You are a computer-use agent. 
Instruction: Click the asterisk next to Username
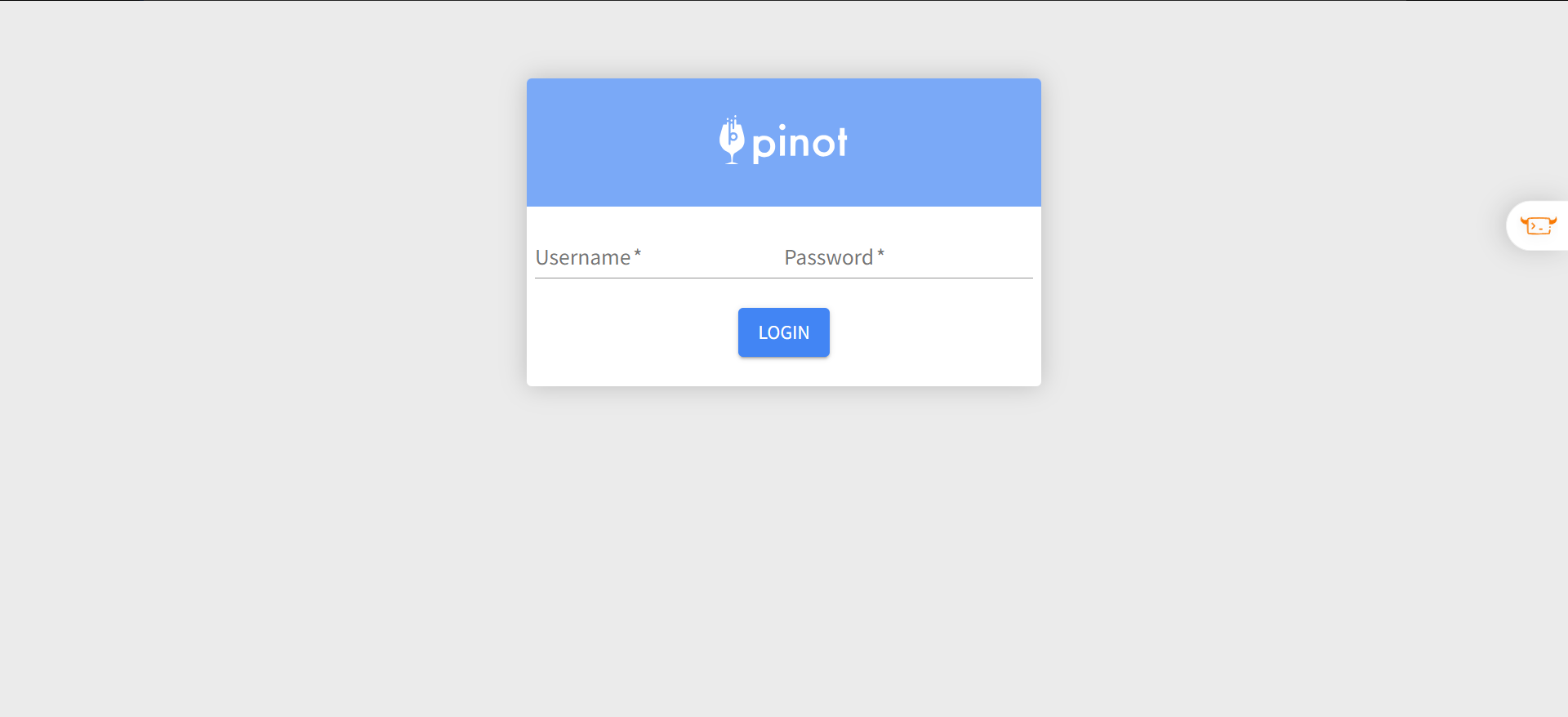coord(638,254)
